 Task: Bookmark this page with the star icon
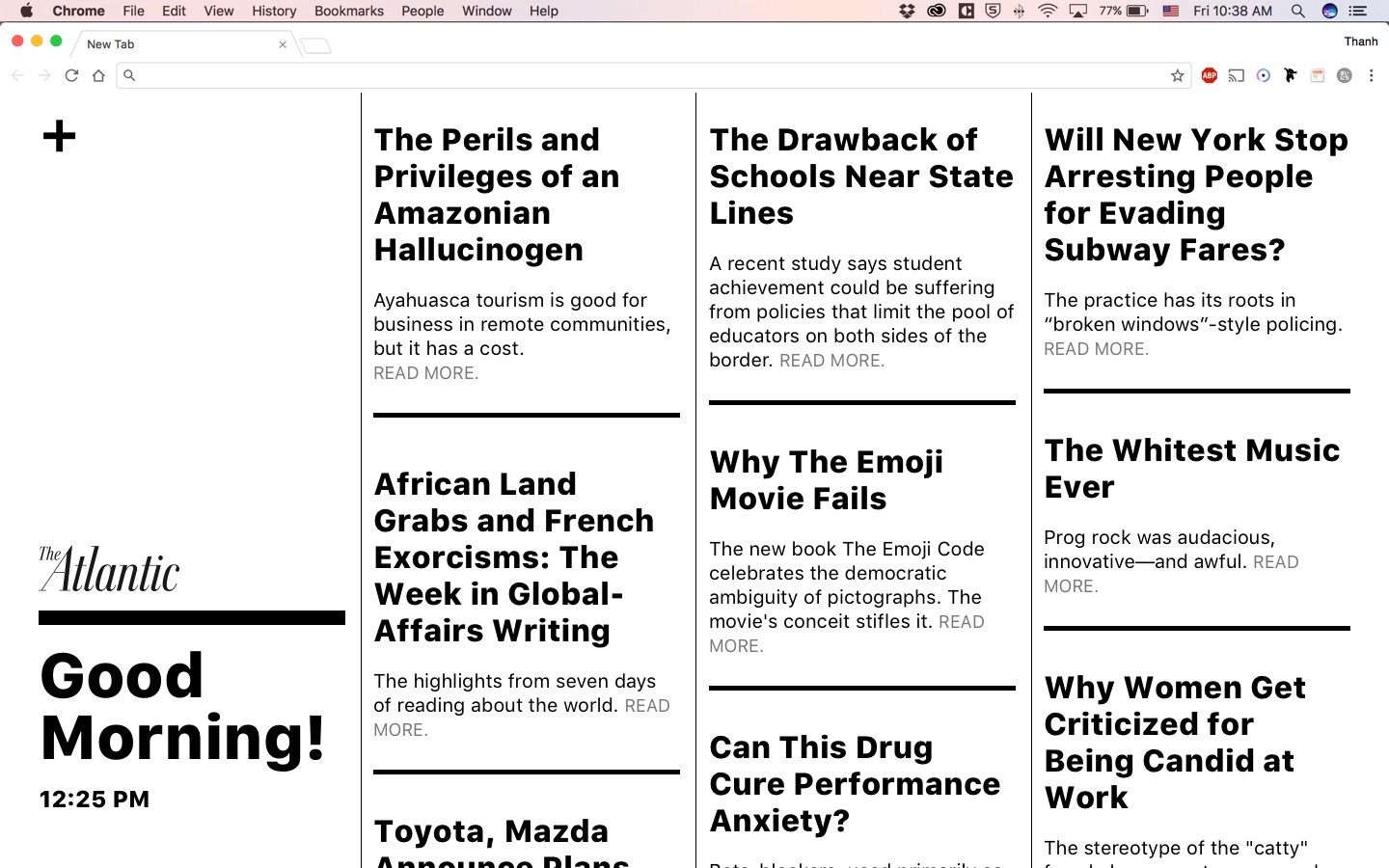click(x=1177, y=75)
